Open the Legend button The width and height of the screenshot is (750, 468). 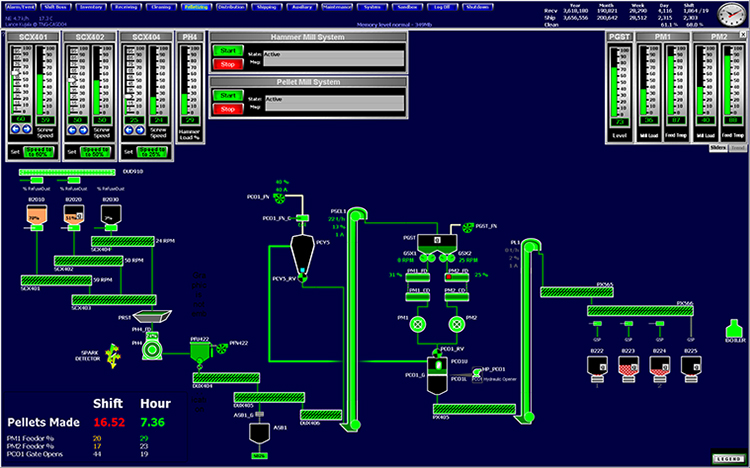click(x=728, y=458)
